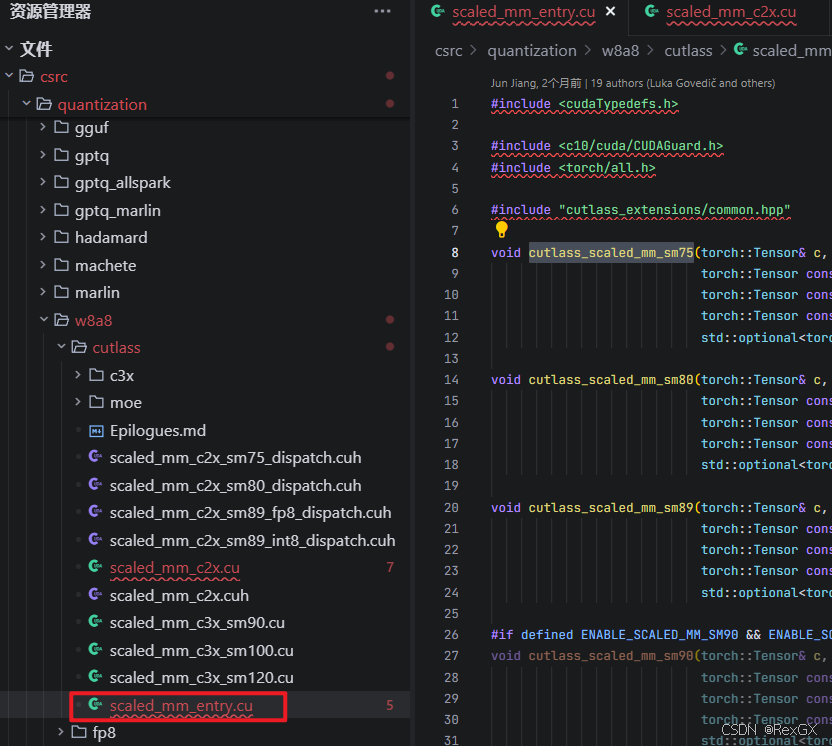
Task: Click the quantization open-folder icon
Action: coord(44,103)
